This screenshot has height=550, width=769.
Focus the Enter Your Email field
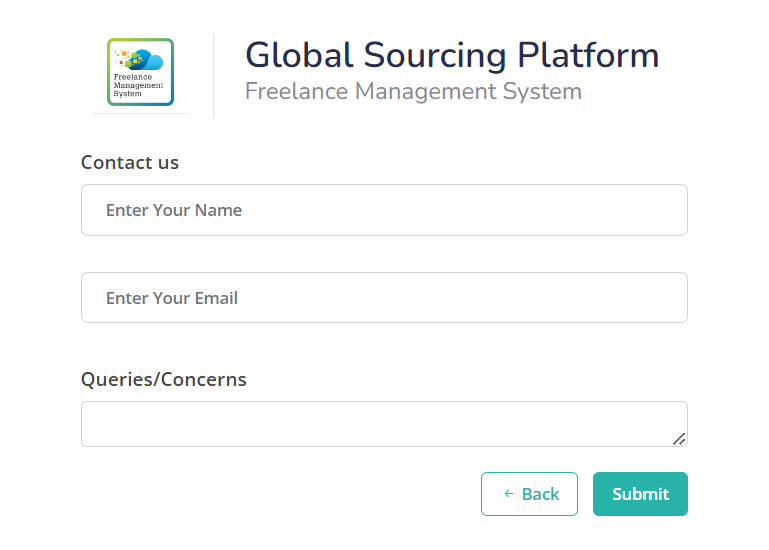click(384, 298)
